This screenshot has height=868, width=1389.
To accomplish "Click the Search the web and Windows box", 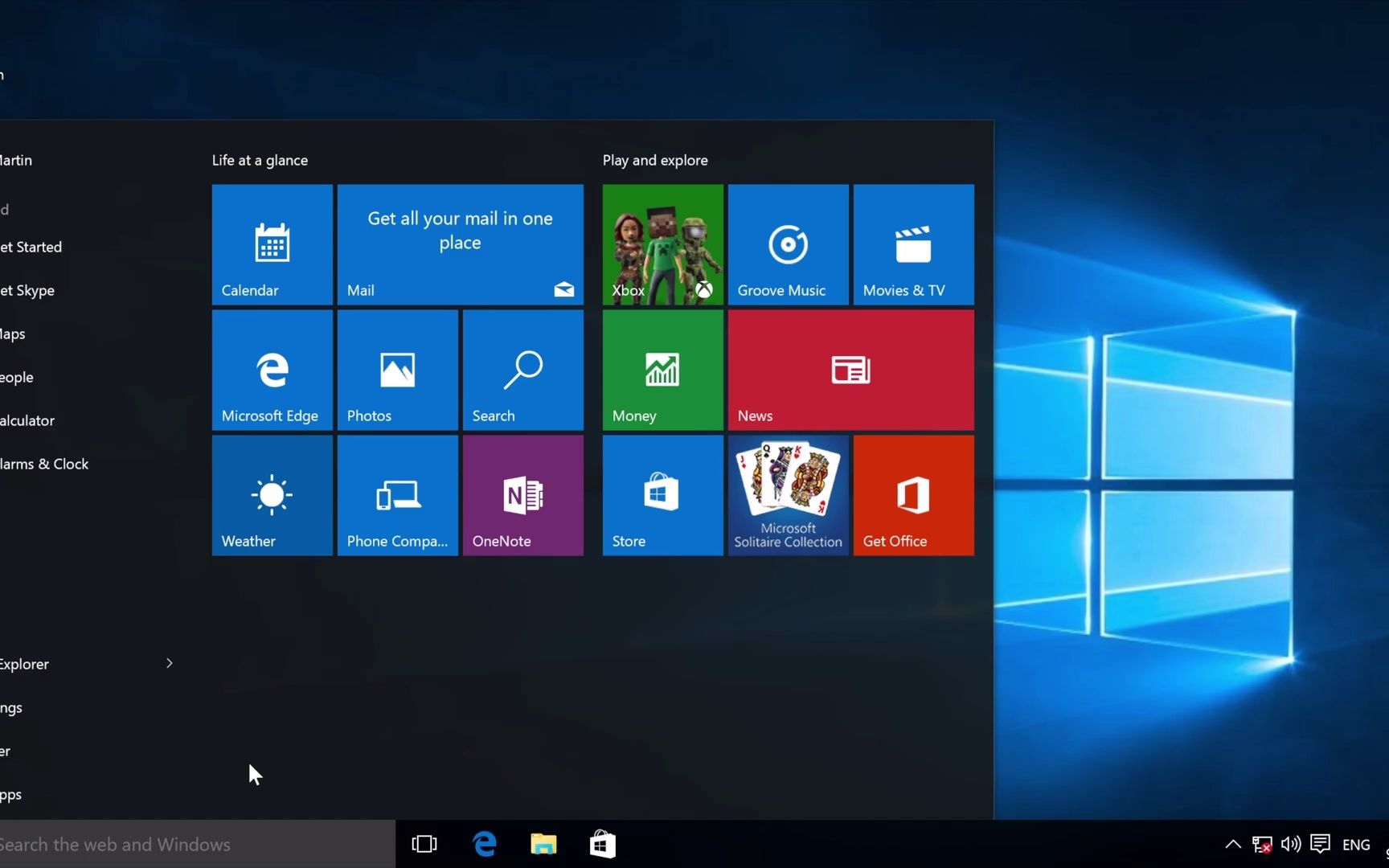I will (x=161, y=844).
